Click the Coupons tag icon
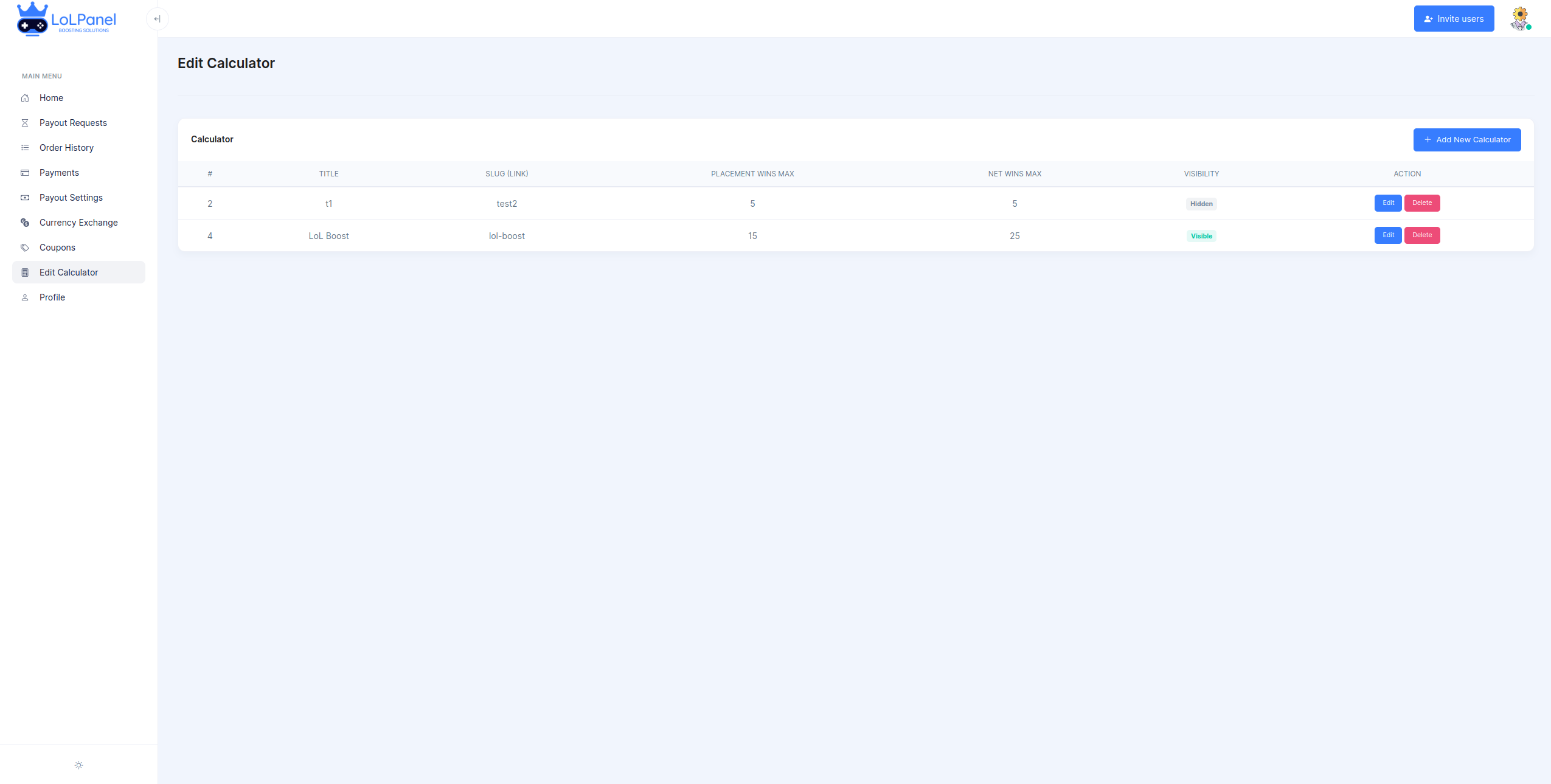Viewport: 1551px width, 784px height. point(25,248)
